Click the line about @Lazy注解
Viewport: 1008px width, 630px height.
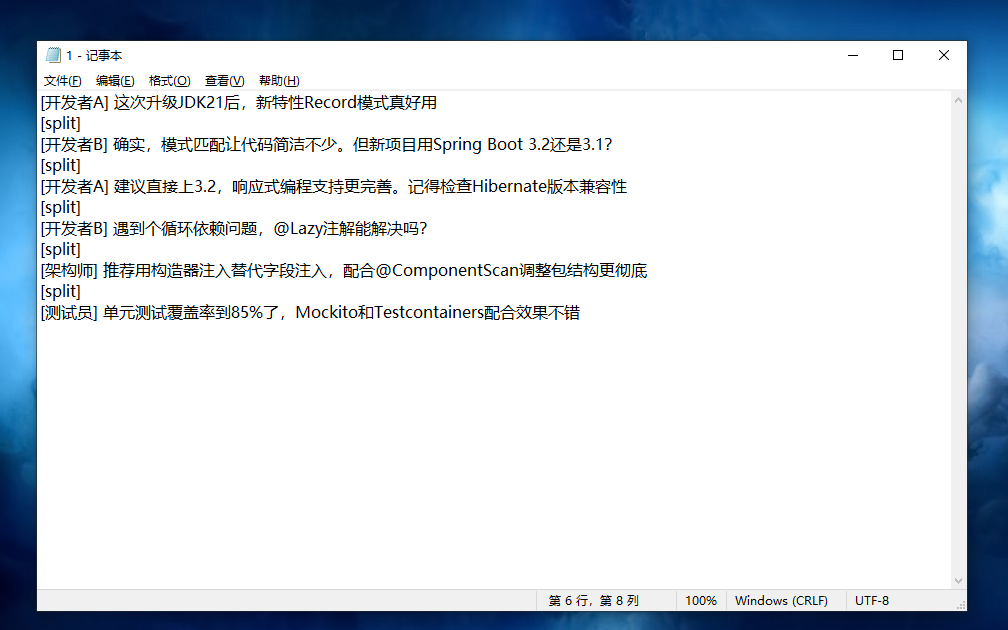(x=234, y=229)
